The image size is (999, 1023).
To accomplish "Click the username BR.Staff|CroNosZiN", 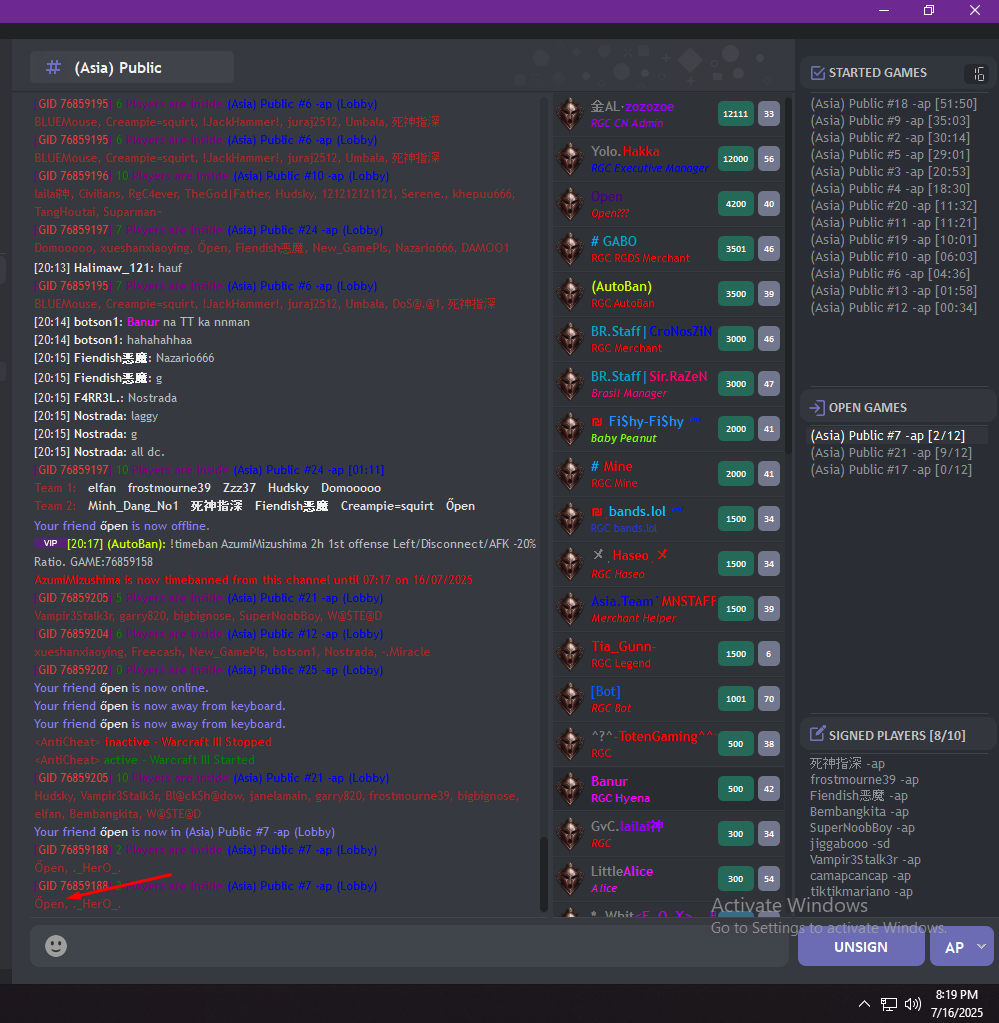I will pyautogui.click(x=651, y=331).
